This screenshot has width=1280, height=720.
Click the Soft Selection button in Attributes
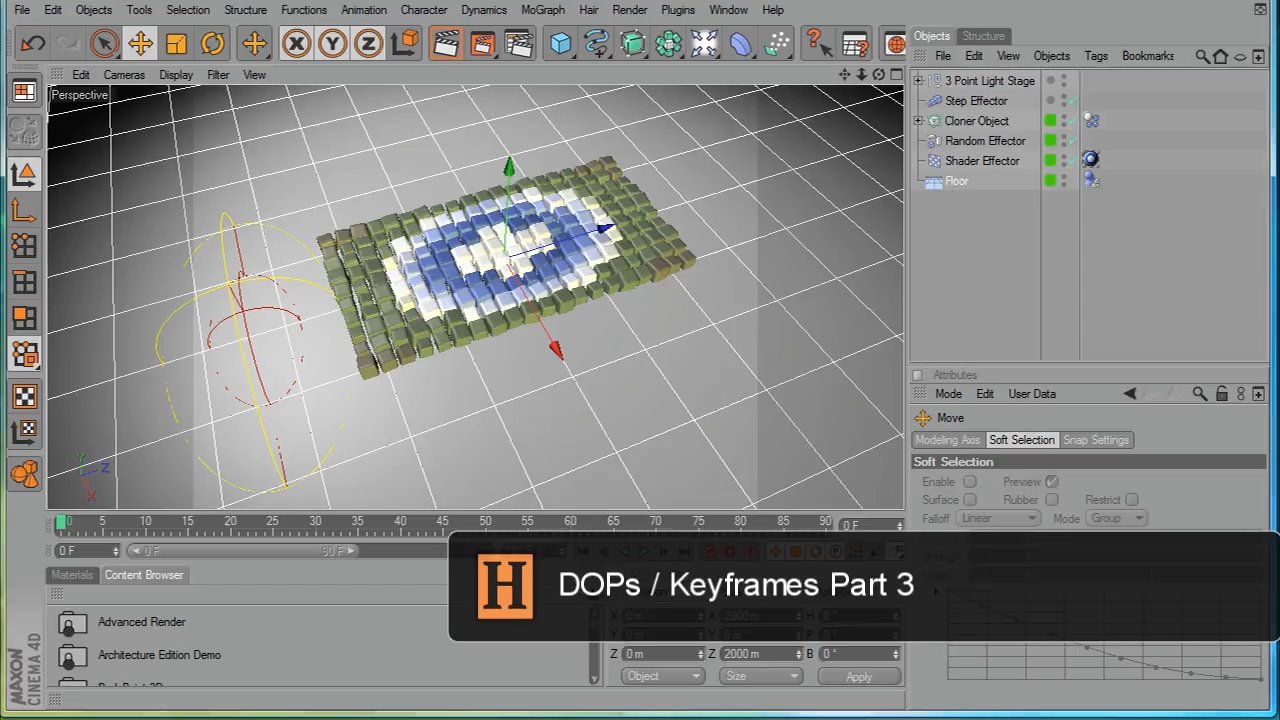[1021, 440]
